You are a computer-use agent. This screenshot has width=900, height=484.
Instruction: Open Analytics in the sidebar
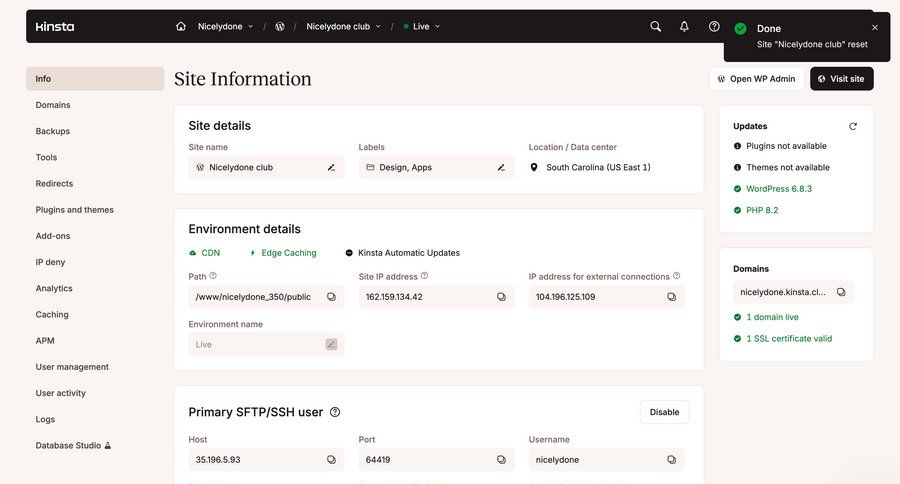tap(54, 289)
